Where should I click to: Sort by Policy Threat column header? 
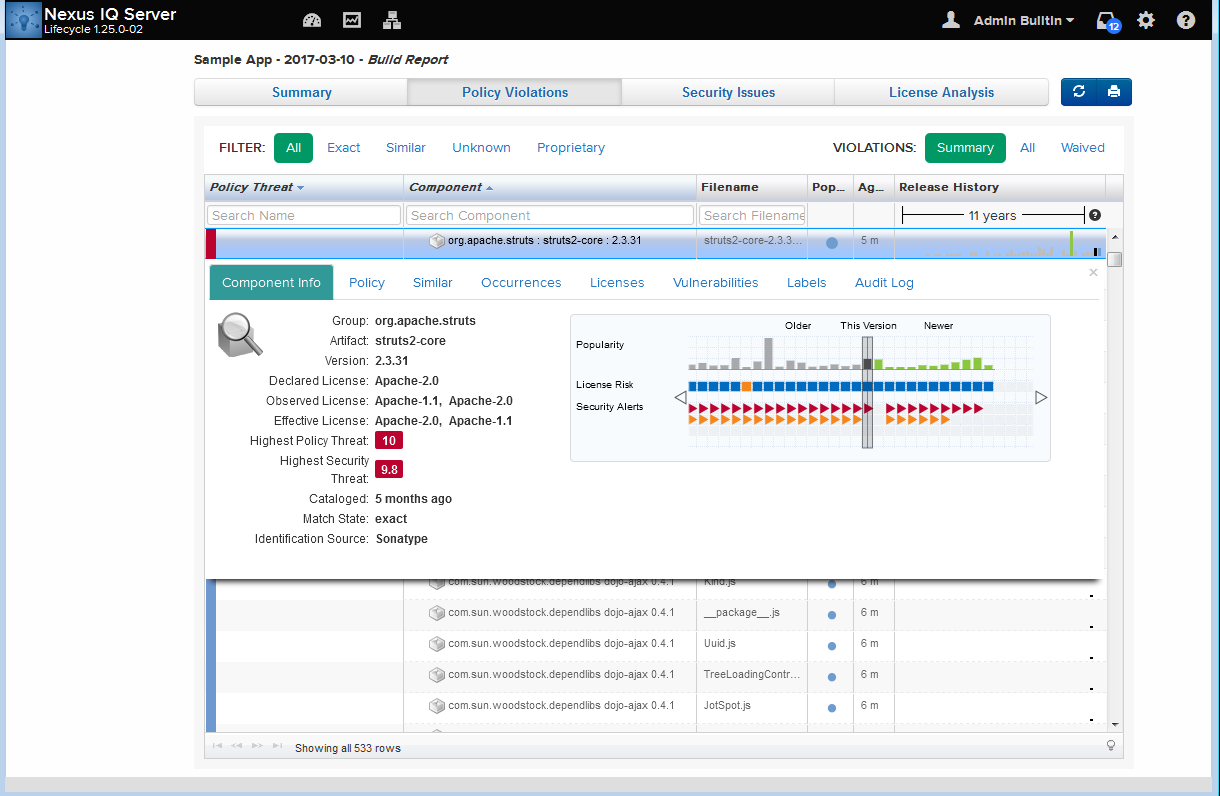[251, 187]
